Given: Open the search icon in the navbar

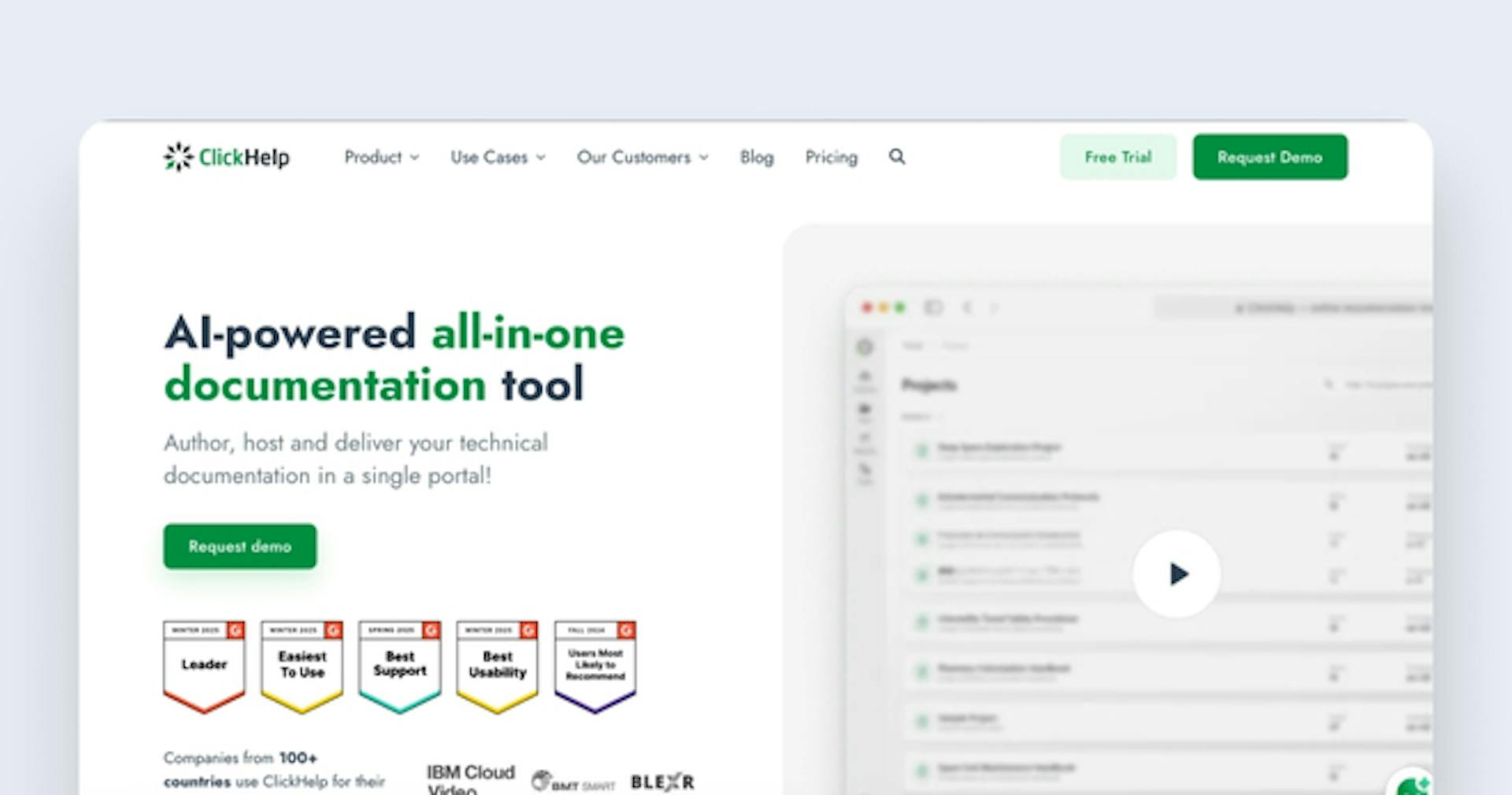Looking at the screenshot, I should pyautogui.click(x=897, y=157).
